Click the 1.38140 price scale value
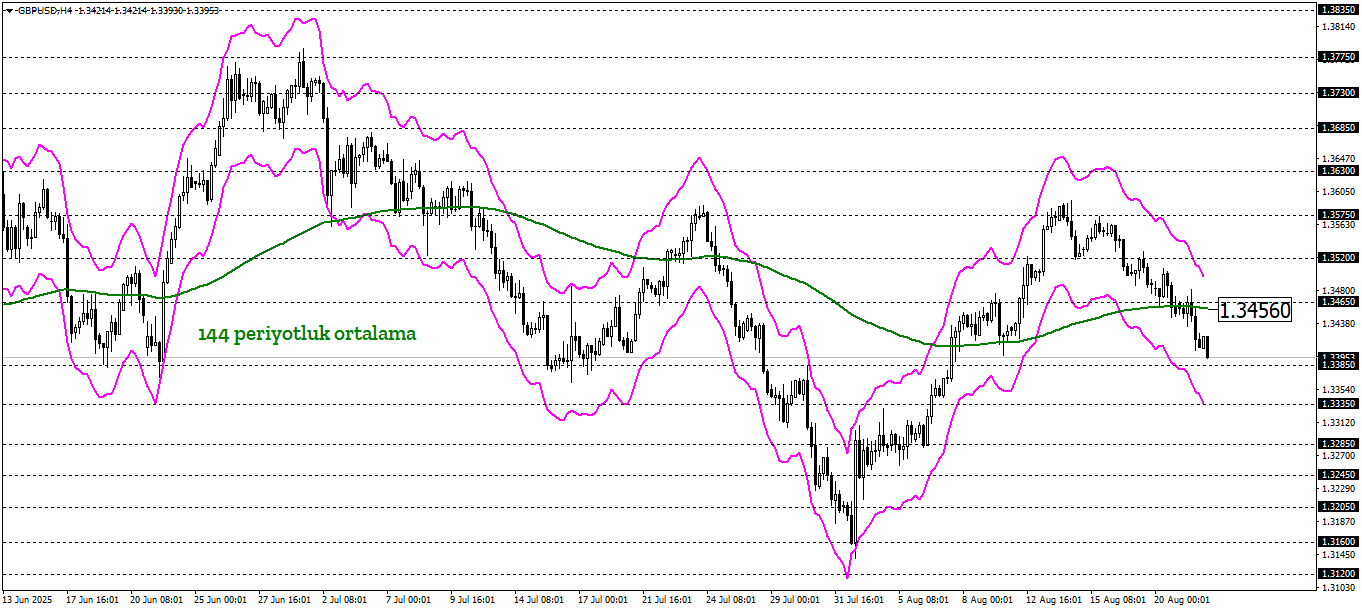 click(x=1339, y=27)
